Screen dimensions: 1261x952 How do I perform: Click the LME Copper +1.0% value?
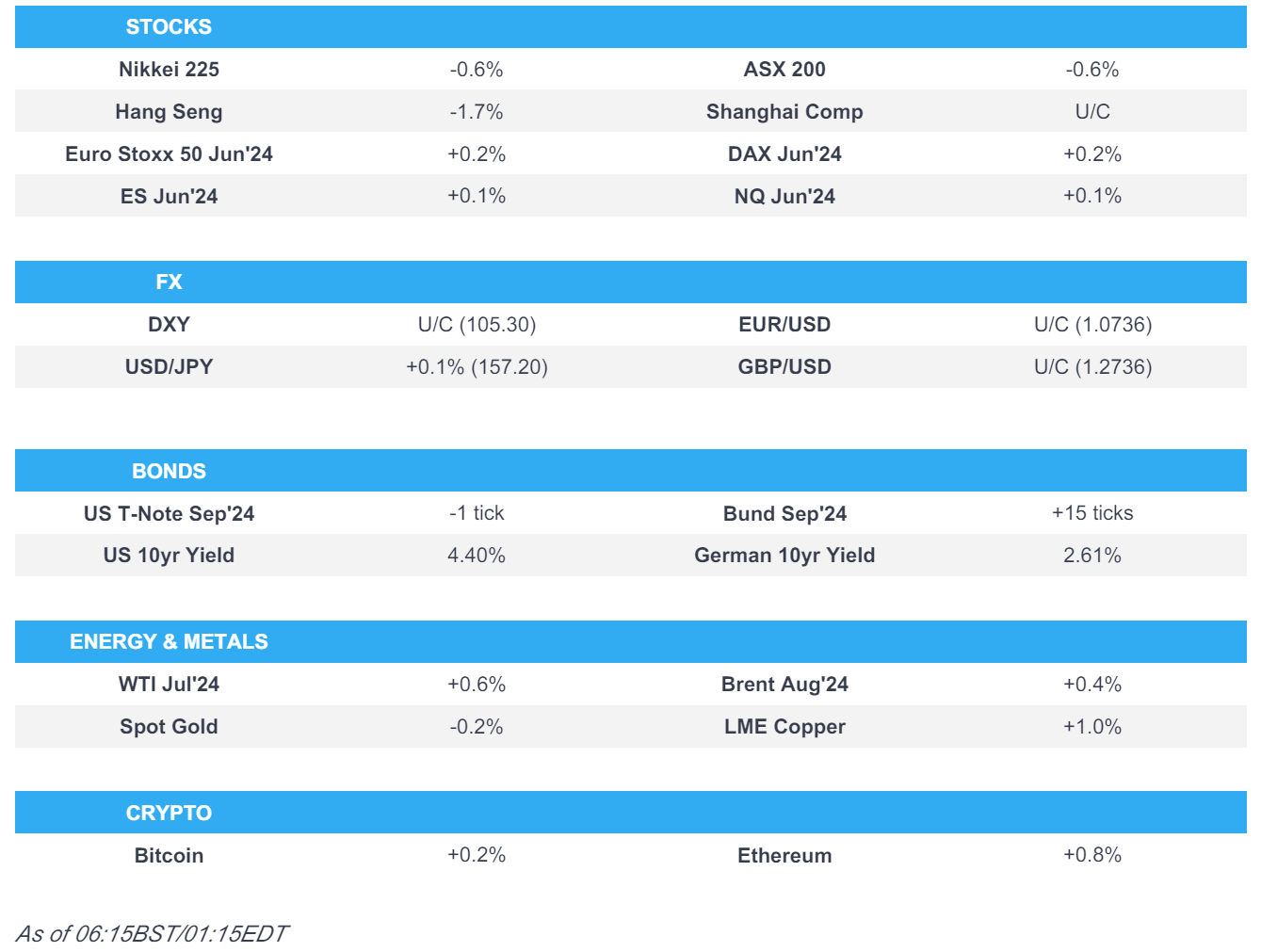(x=1092, y=727)
